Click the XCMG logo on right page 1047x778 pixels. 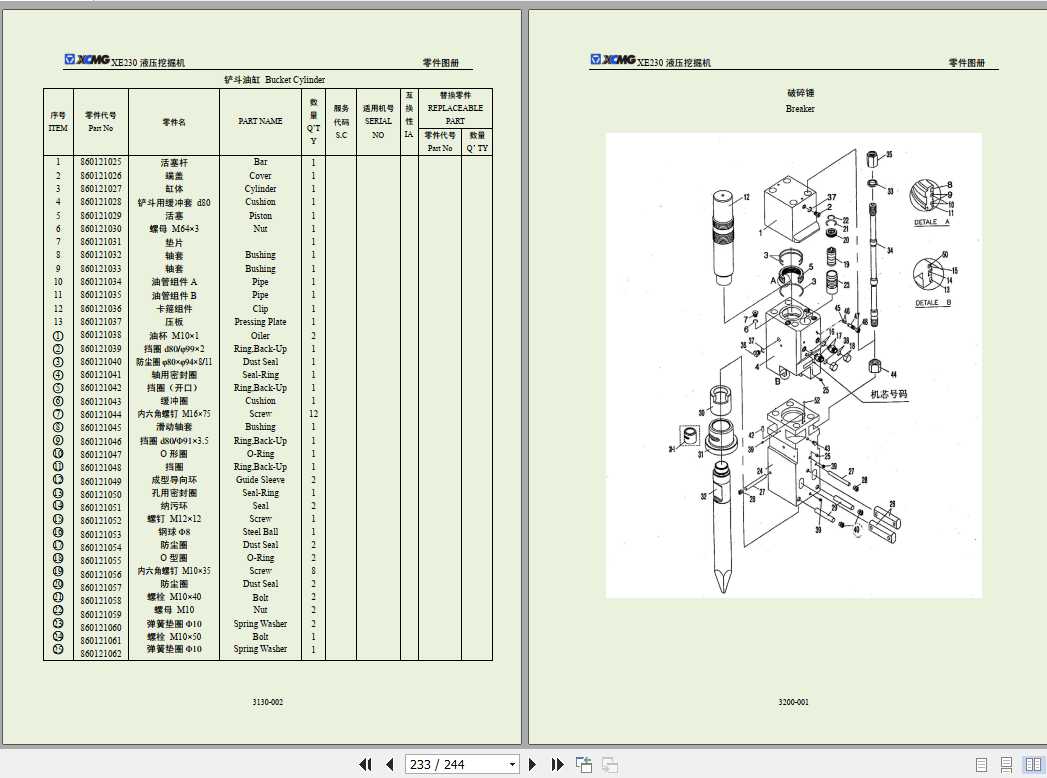612,60
